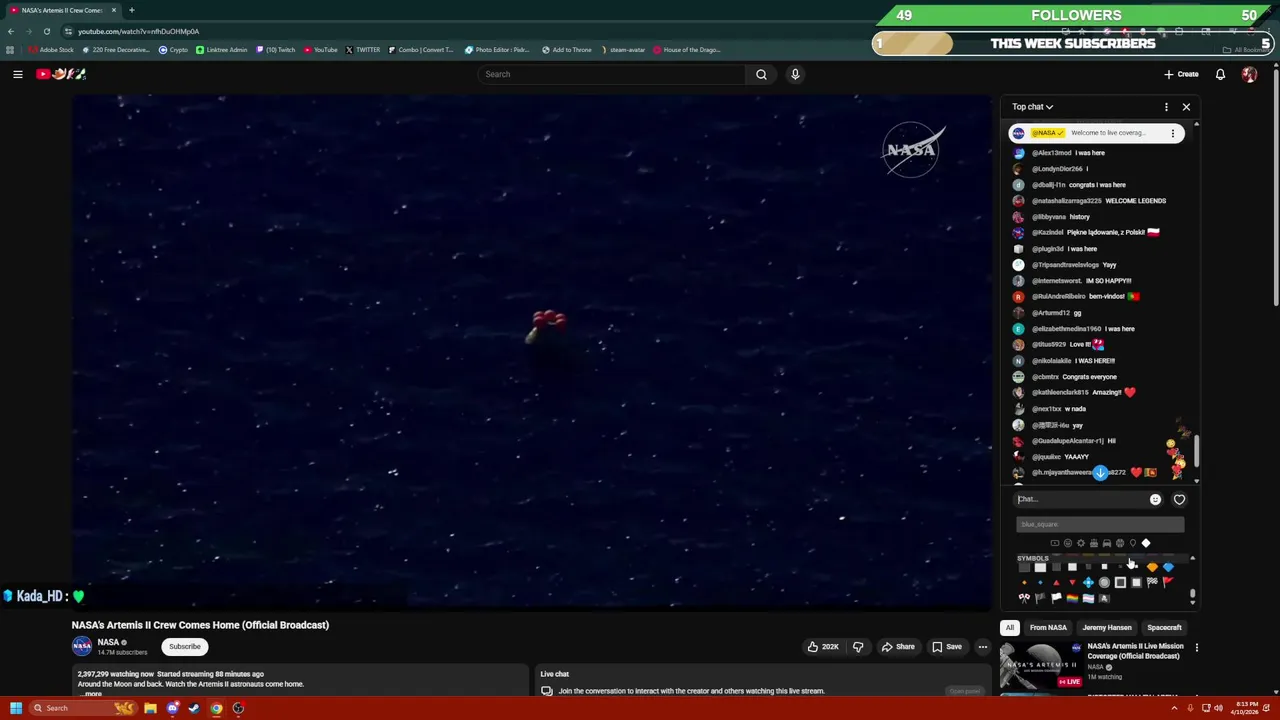The image size is (1280, 720).
Task: Expand the Top chat dropdown
Action: tap(1032, 107)
